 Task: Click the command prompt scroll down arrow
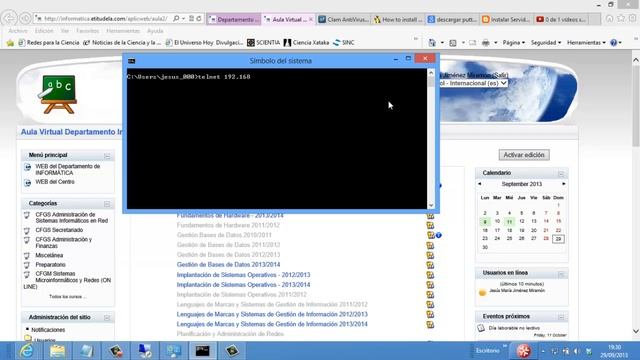pyautogui.click(x=431, y=206)
